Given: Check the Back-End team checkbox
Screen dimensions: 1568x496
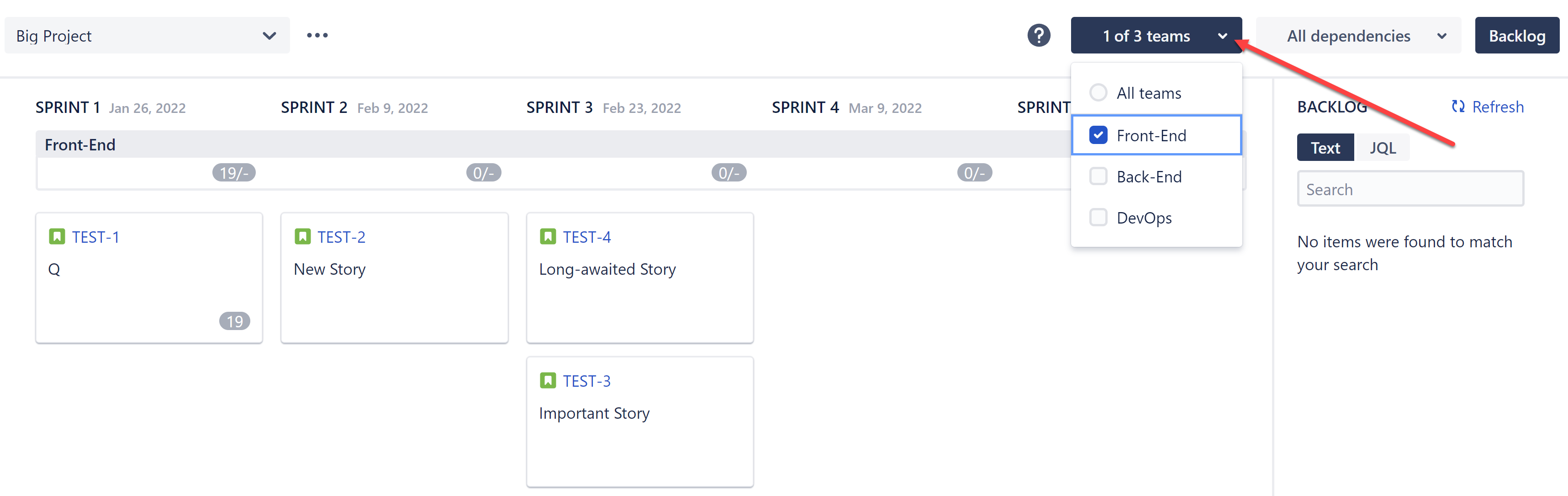Looking at the screenshot, I should click(1098, 176).
